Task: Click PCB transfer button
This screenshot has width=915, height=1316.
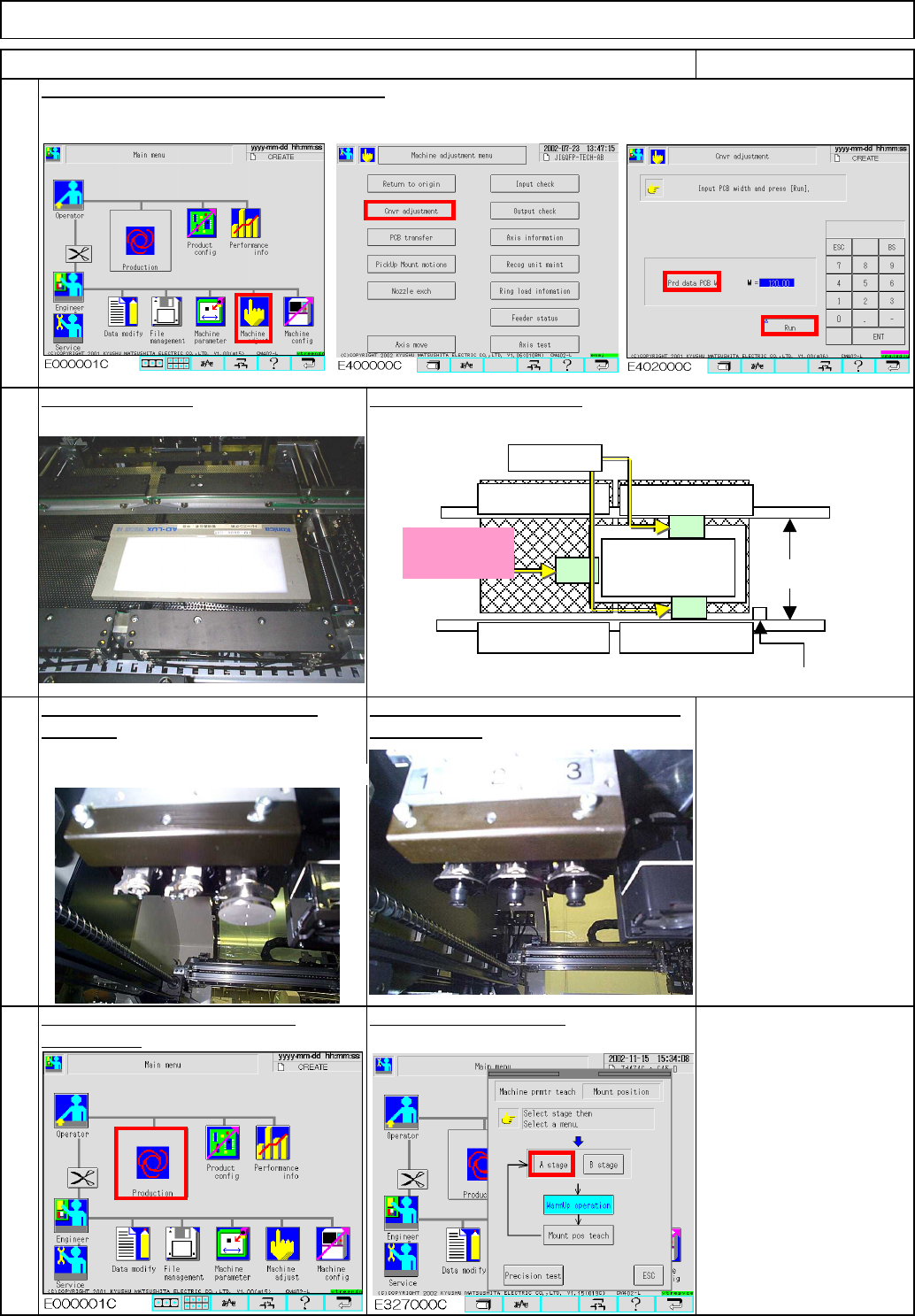Action: coord(411,237)
